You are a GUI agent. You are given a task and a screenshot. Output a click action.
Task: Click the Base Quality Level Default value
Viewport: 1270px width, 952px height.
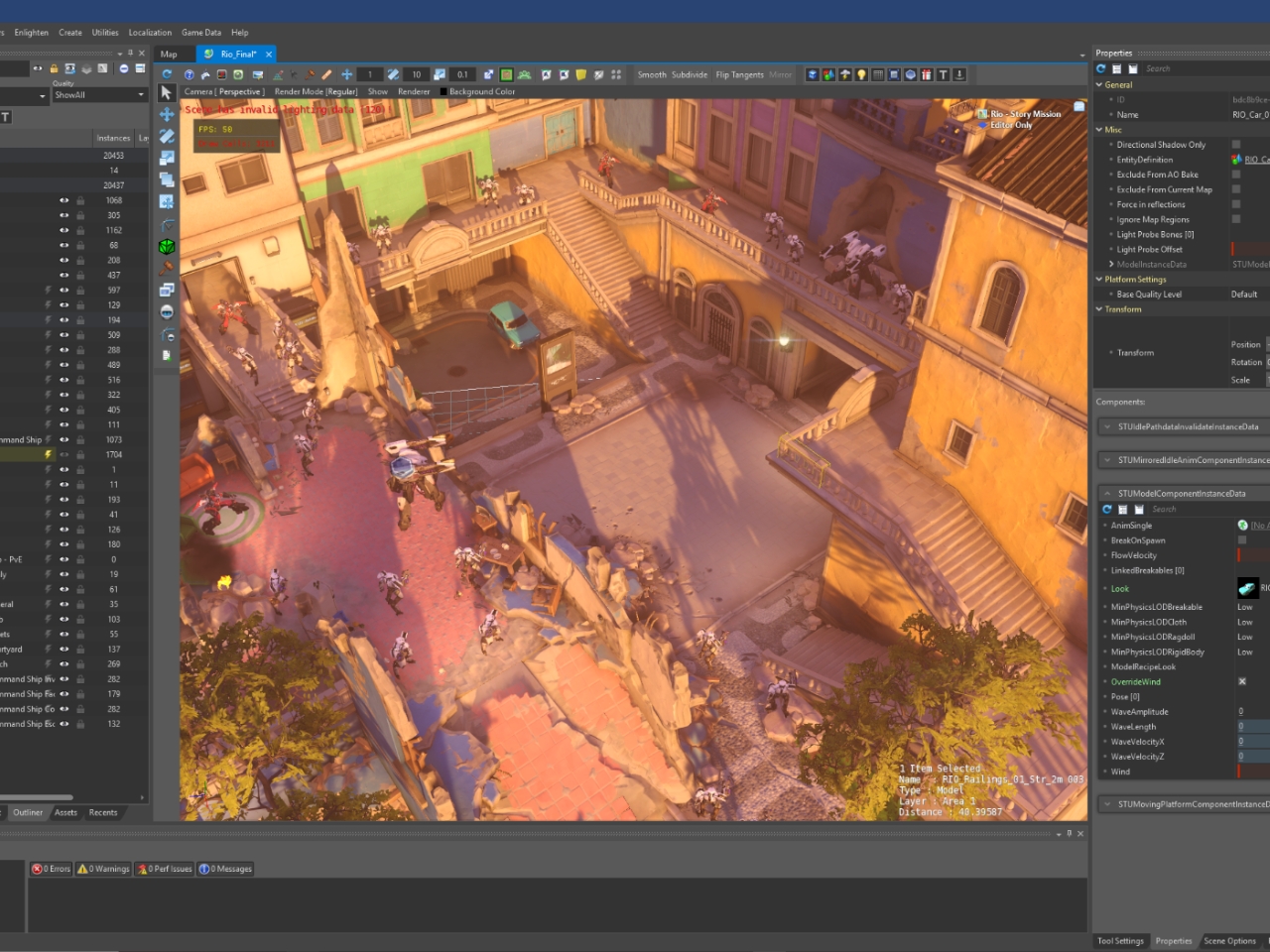1244,295
